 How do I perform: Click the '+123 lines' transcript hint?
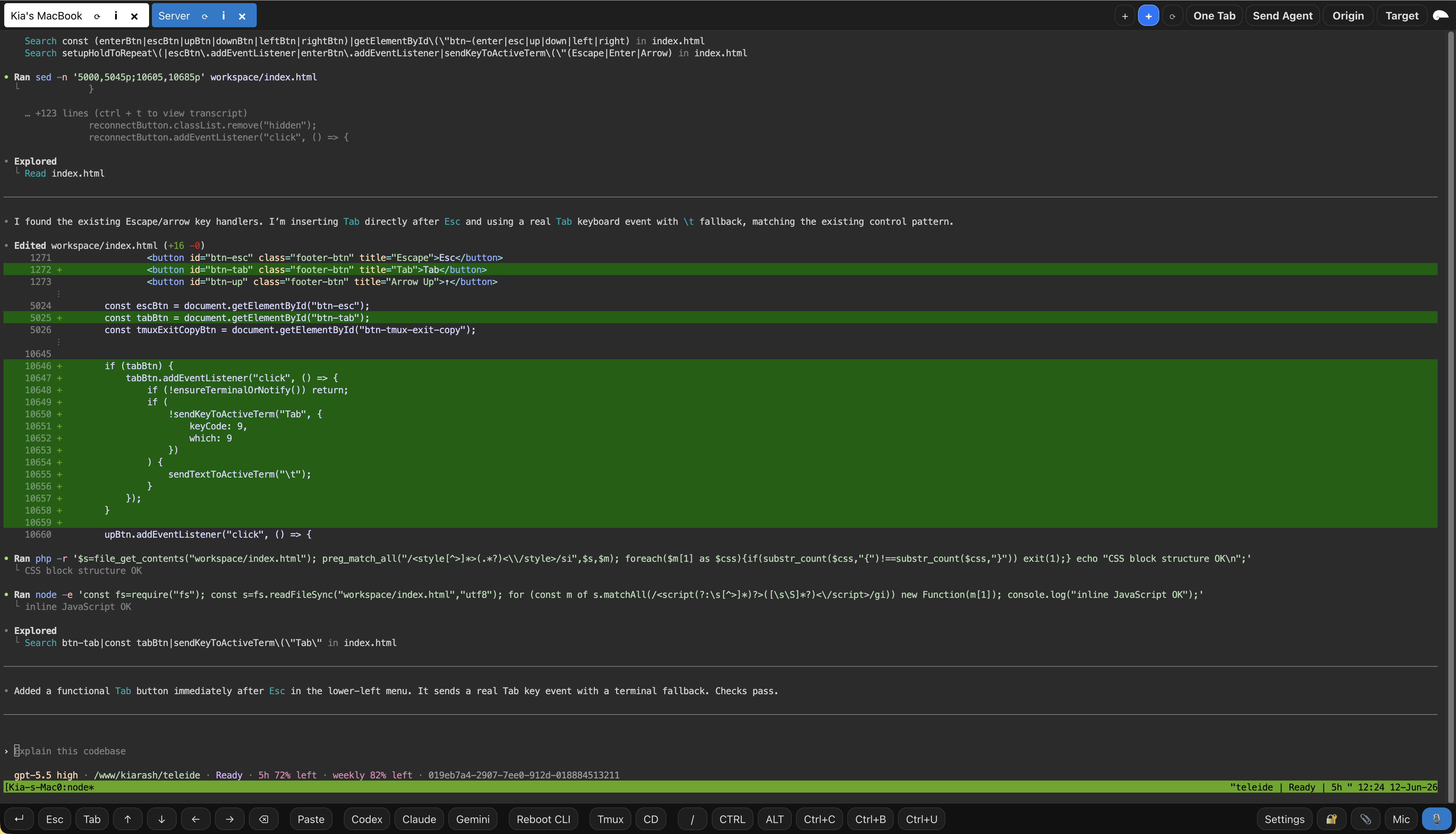[136, 113]
